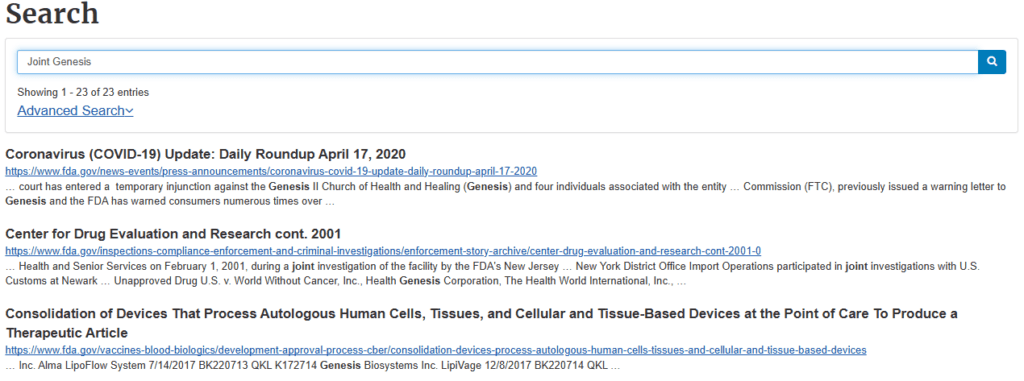Open Center for Drug Evaluation 2001 title
Screen dimensions: 1024x381
coord(173,234)
